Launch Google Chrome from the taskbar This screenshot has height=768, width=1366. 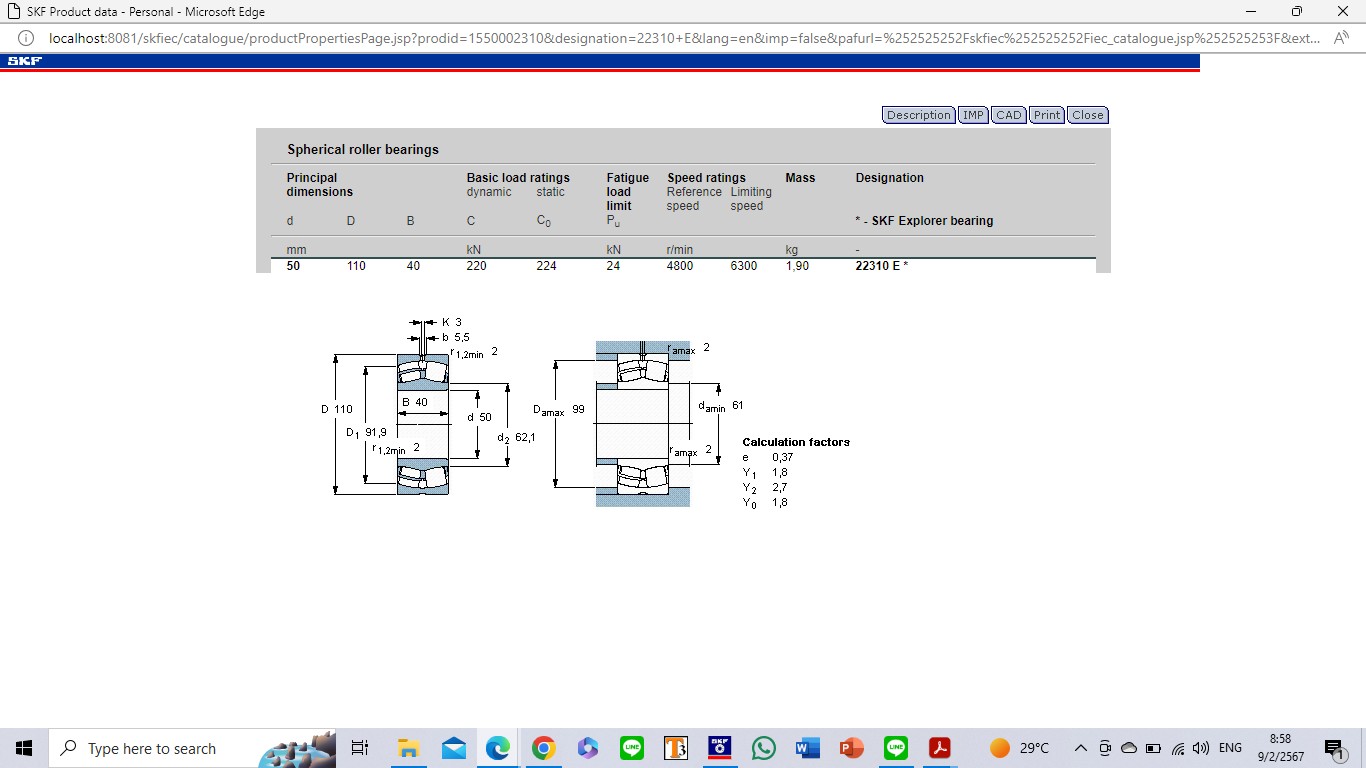(x=543, y=748)
